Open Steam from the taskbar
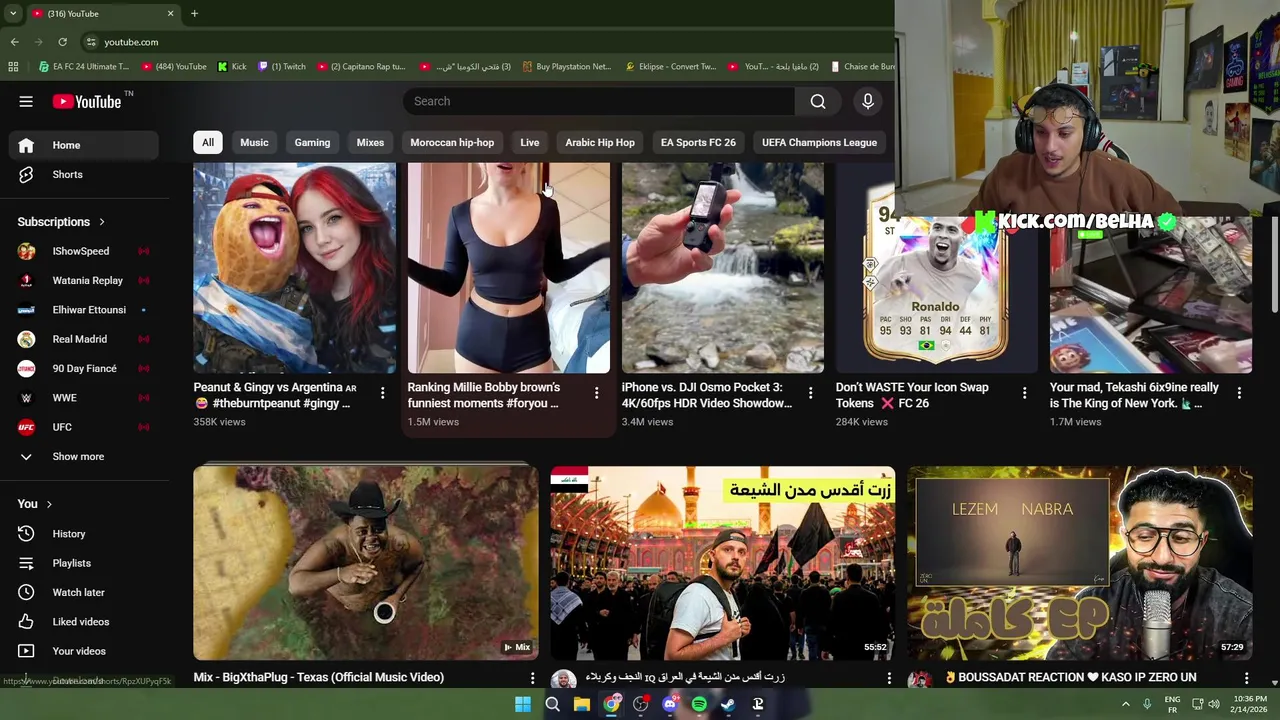The width and height of the screenshot is (1280, 720). coord(728,705)
